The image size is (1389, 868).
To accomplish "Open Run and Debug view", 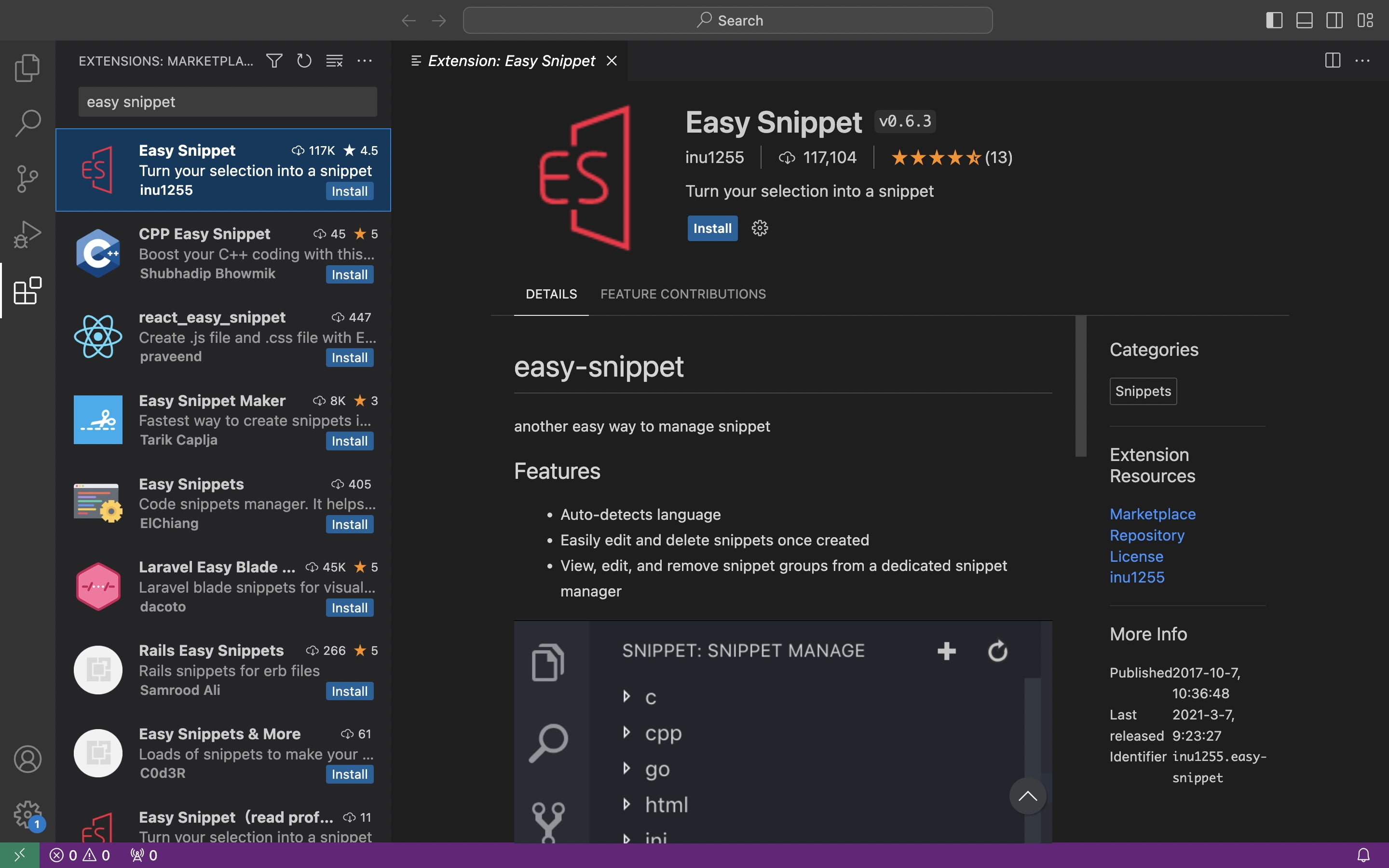I will coord(27,234).
